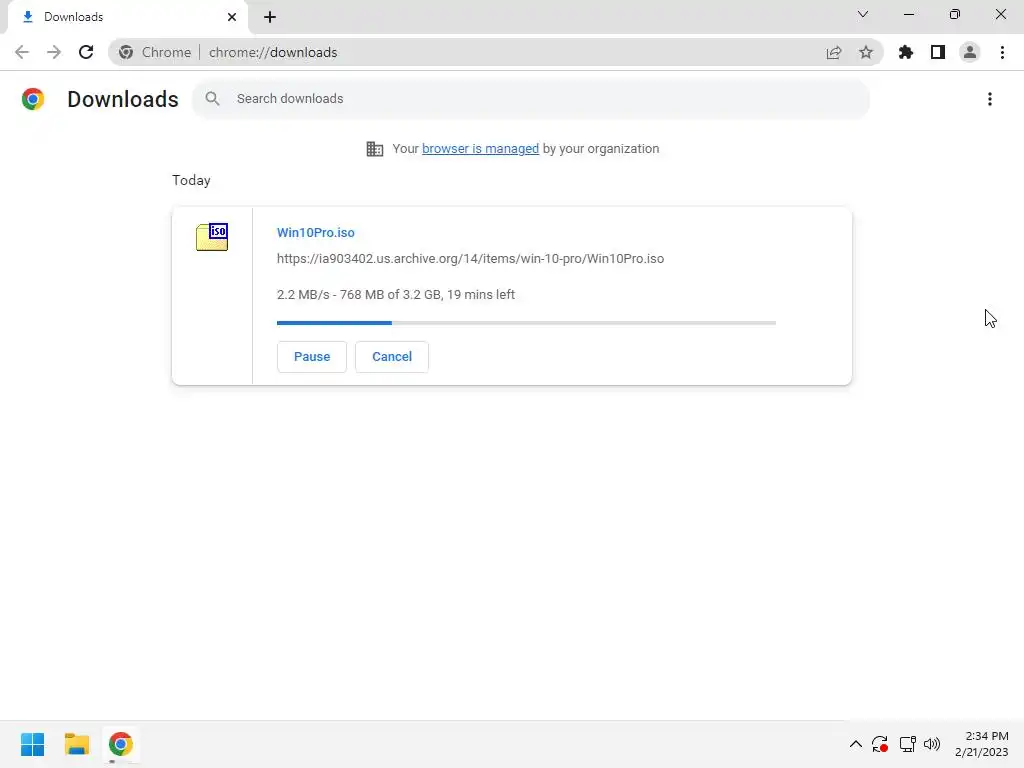The image size is (1024, 768).
Task: Click the Chrome logo beside Downloads title
Action: pos(33,99)
